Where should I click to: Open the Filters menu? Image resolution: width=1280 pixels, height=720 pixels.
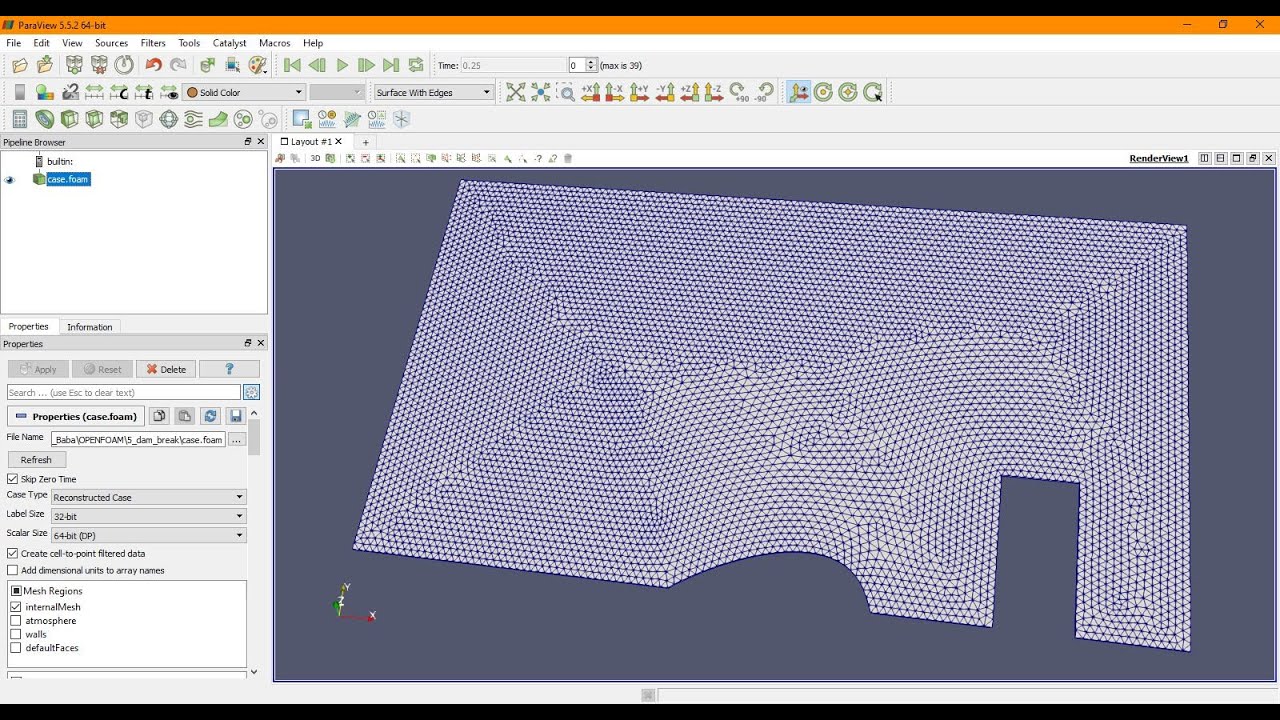[x=153, y=43]
